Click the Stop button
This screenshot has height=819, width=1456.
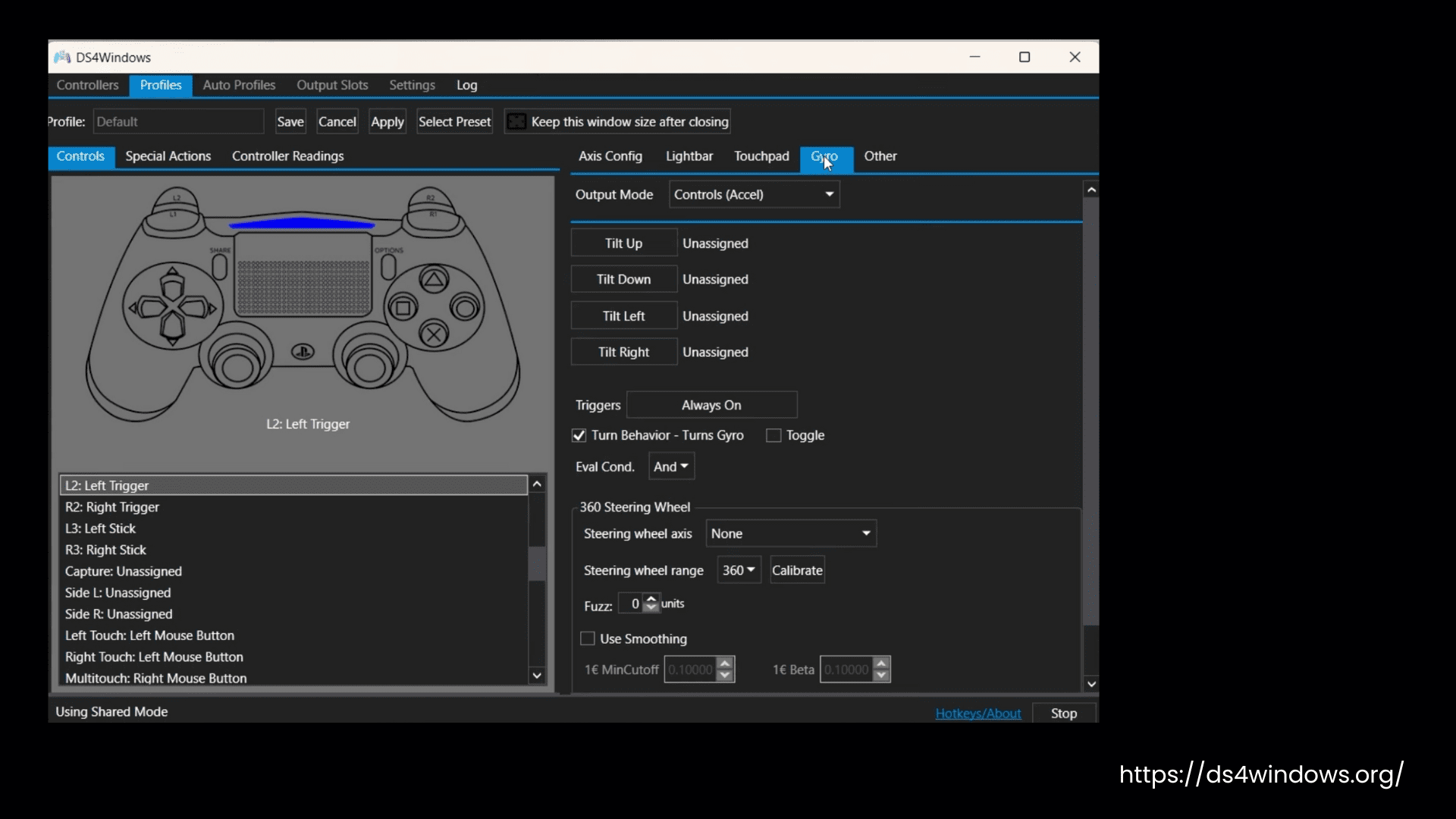pos(1063,714)
